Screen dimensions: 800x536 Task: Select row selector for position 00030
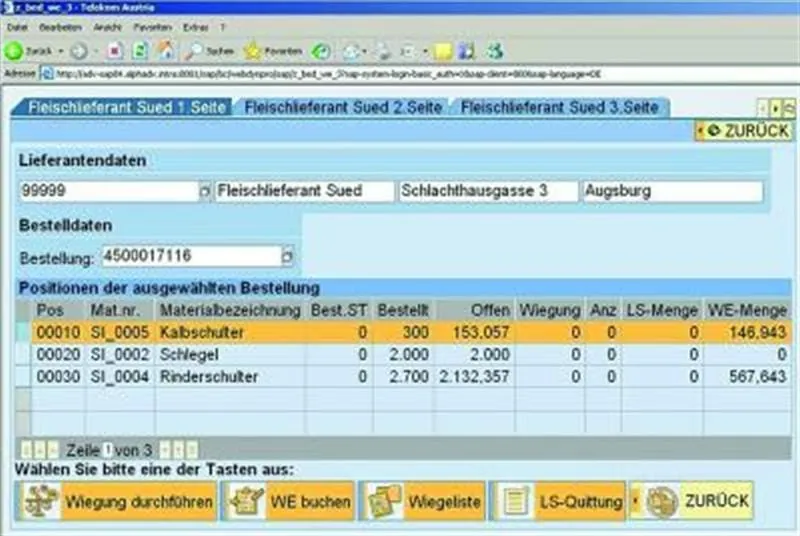[x=25, y=377]
